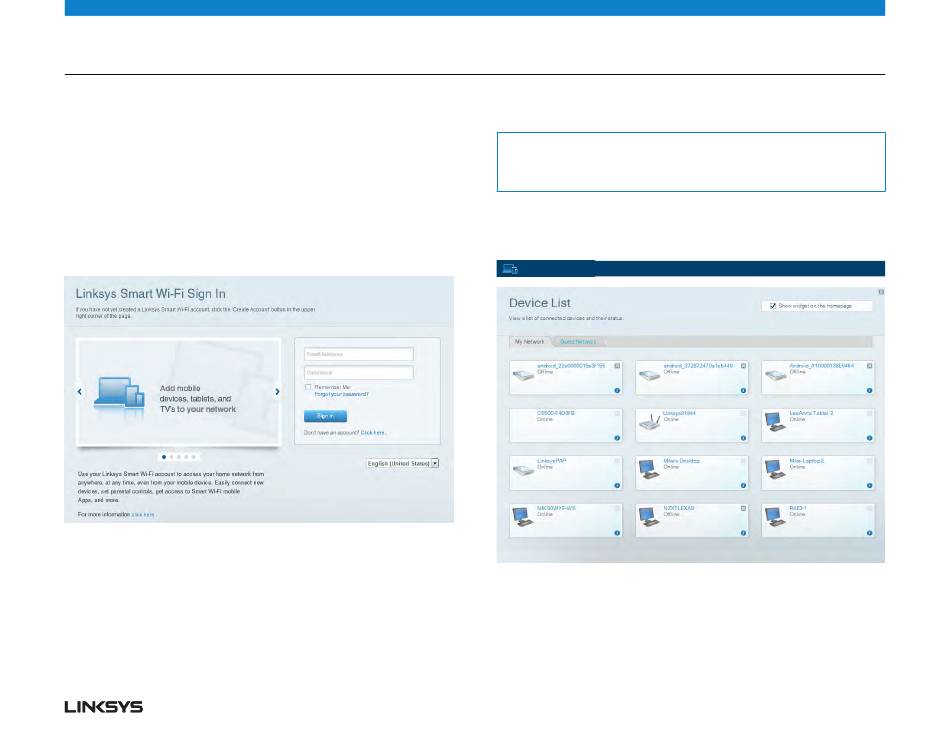Image resolution: width=950 pixels, height=734 pixels.
Task: Select the last carousel pagination dot
Action: pyautogui.click(x=193, y=457)
